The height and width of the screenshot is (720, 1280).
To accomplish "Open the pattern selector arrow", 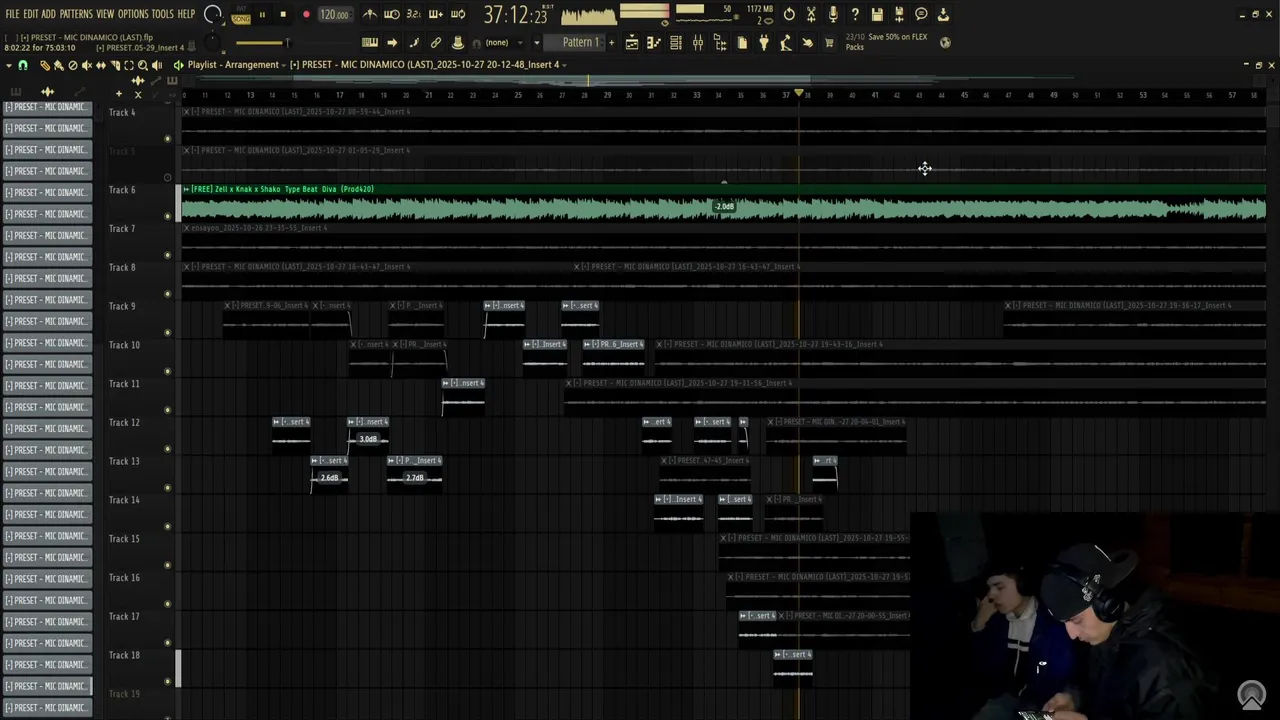I will [537, 43].
